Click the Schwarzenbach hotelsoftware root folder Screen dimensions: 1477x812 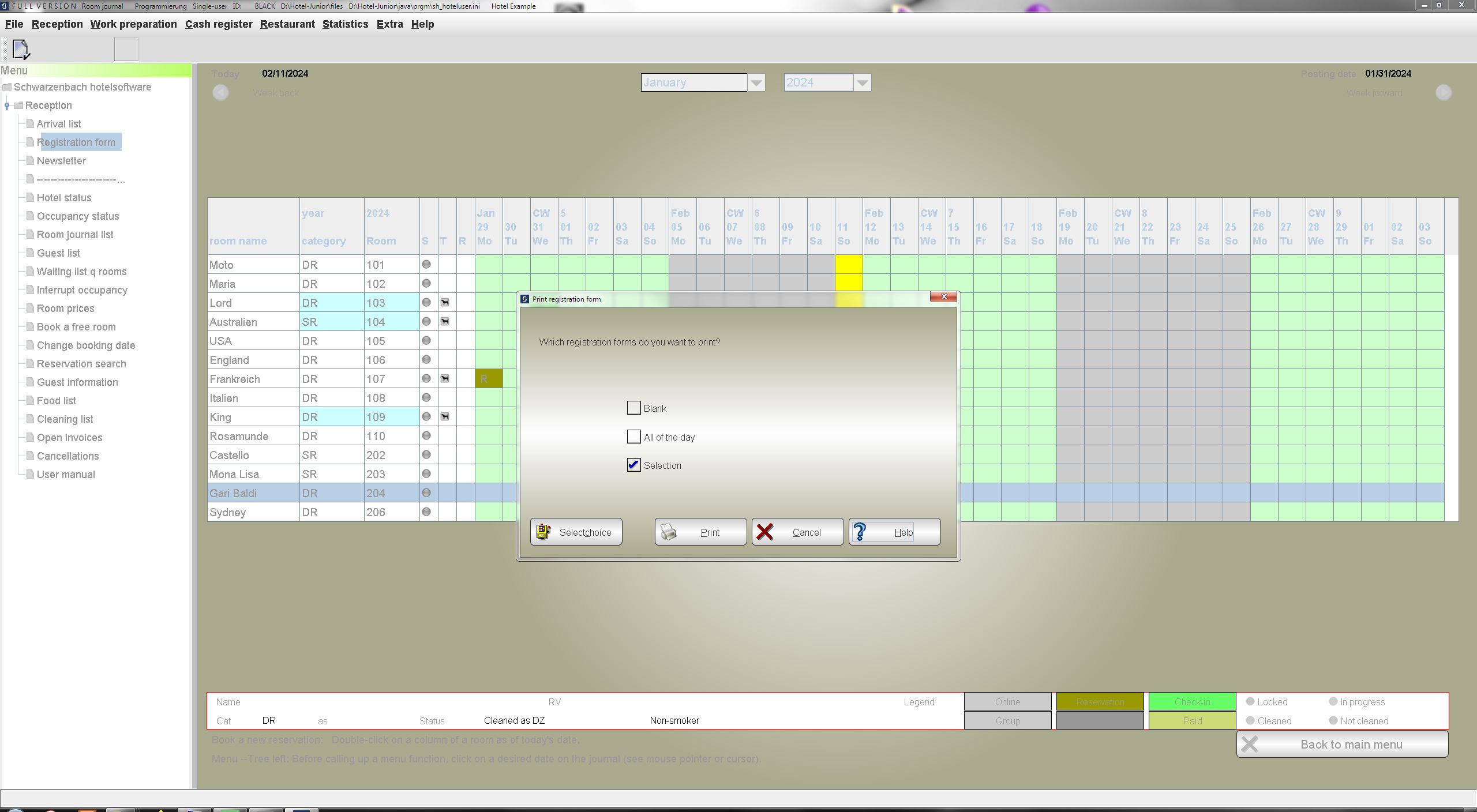[x=7, y=87]
